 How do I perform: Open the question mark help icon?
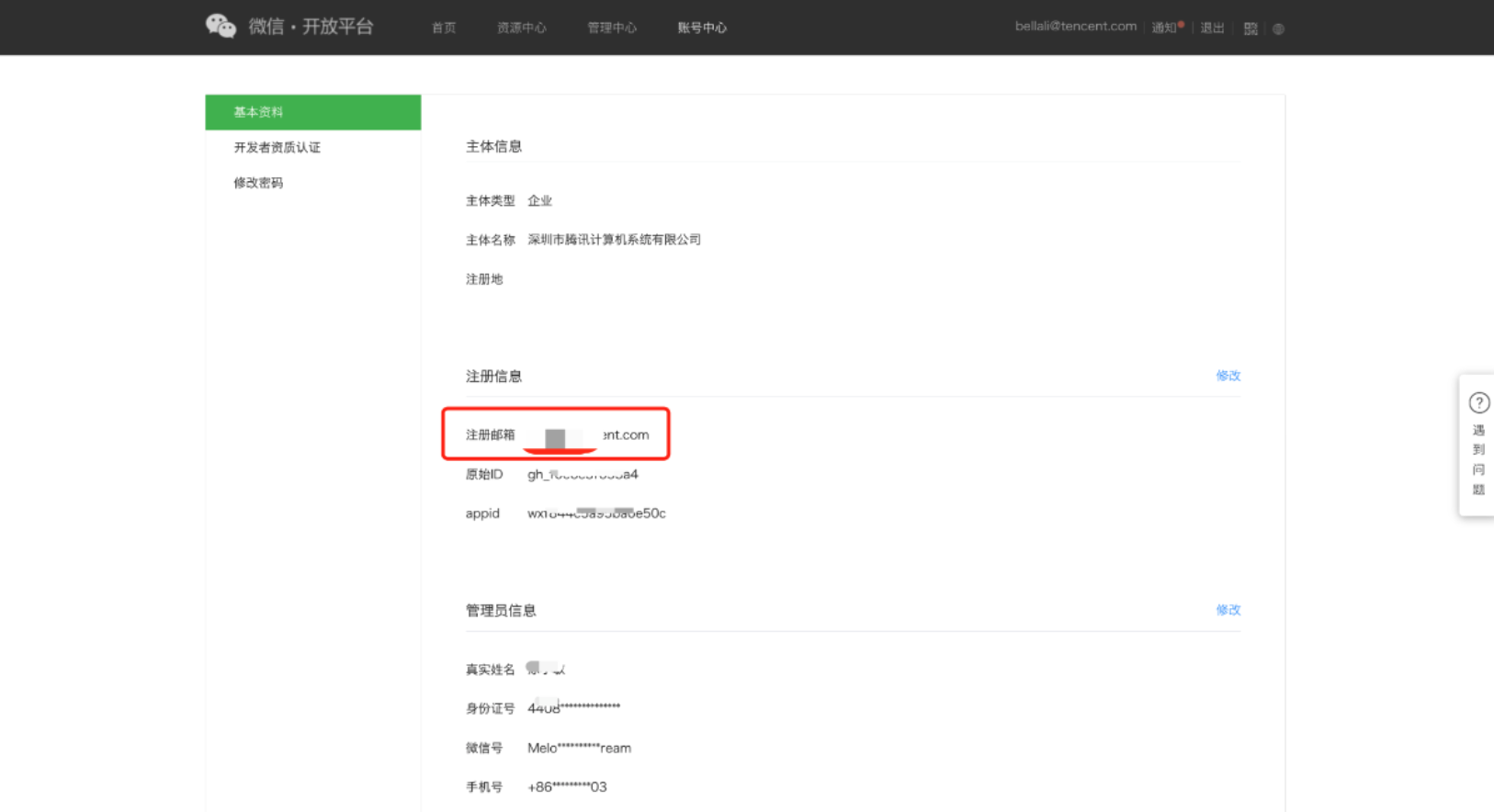pyautogui.click(x=1478, y=402)
